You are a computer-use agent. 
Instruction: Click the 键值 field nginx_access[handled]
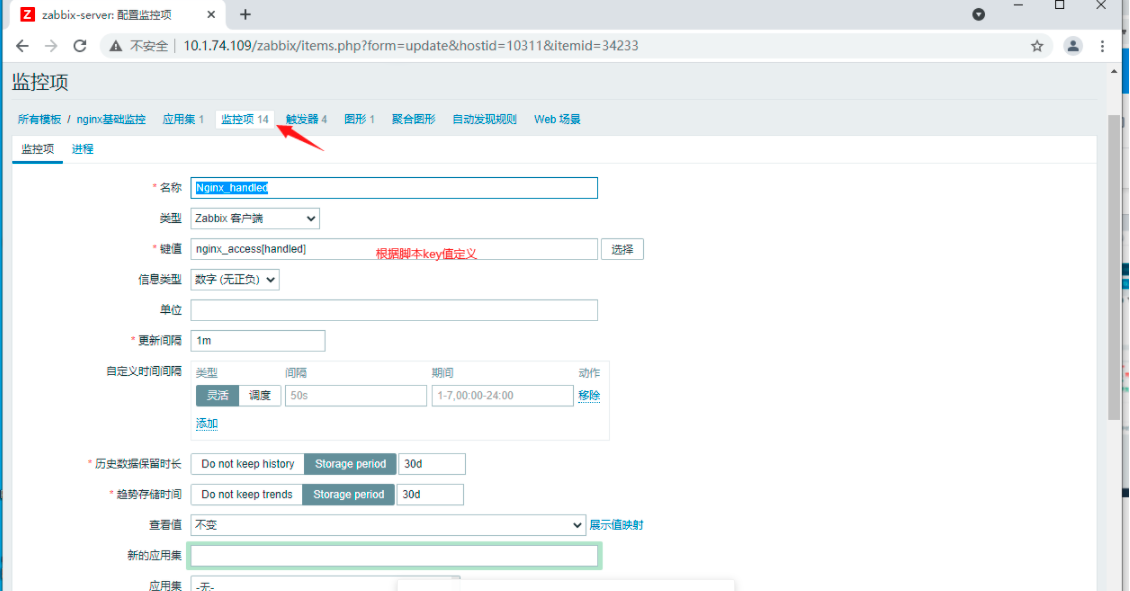(x=394, y=249)
